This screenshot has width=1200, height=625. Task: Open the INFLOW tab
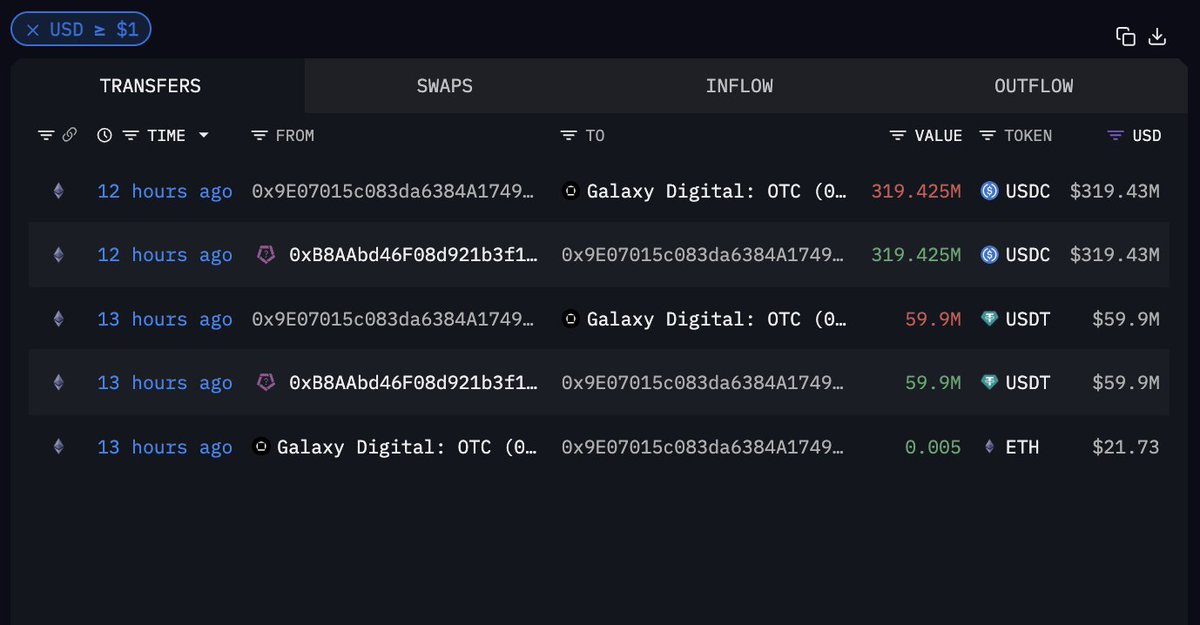click(739, 86)
